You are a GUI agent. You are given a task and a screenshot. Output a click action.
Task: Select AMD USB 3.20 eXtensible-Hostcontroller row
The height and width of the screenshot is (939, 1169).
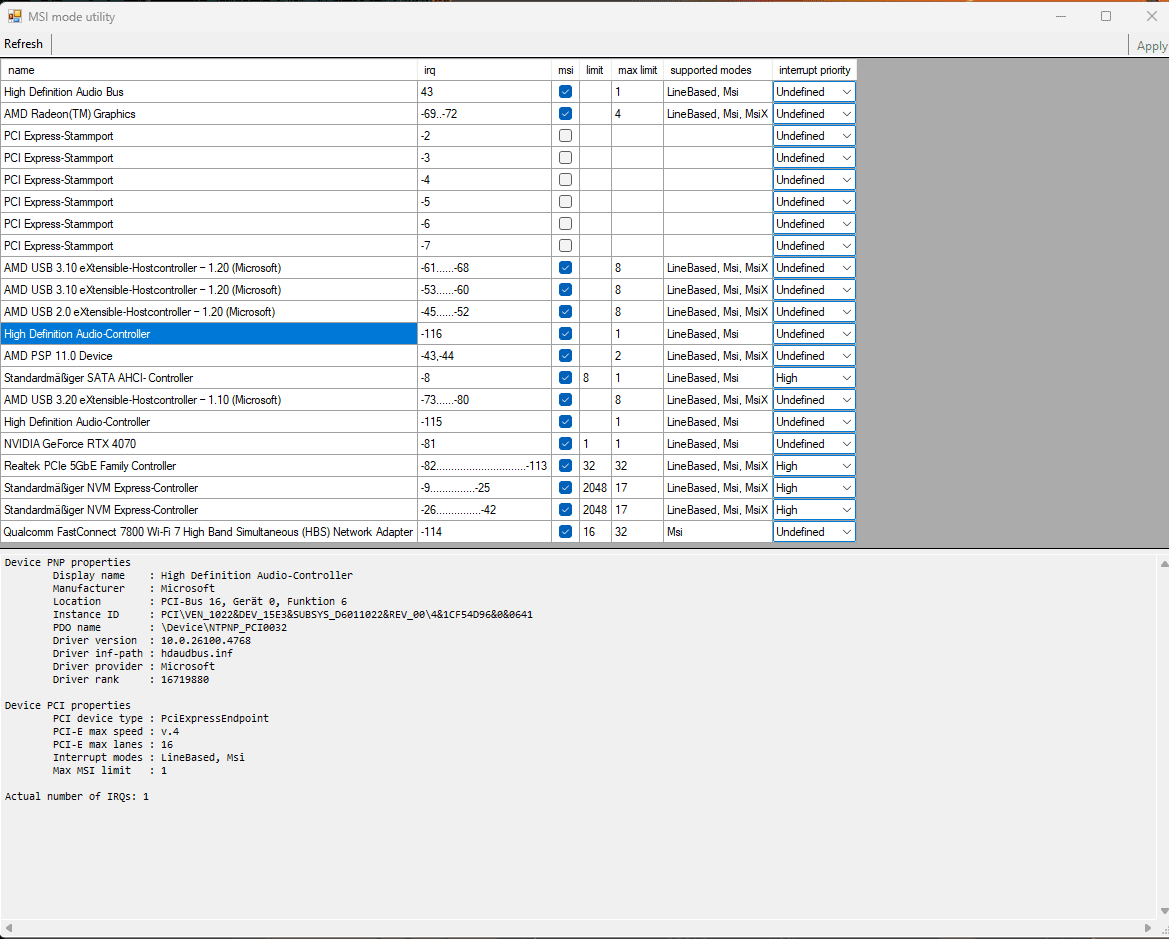coord(209,400)
